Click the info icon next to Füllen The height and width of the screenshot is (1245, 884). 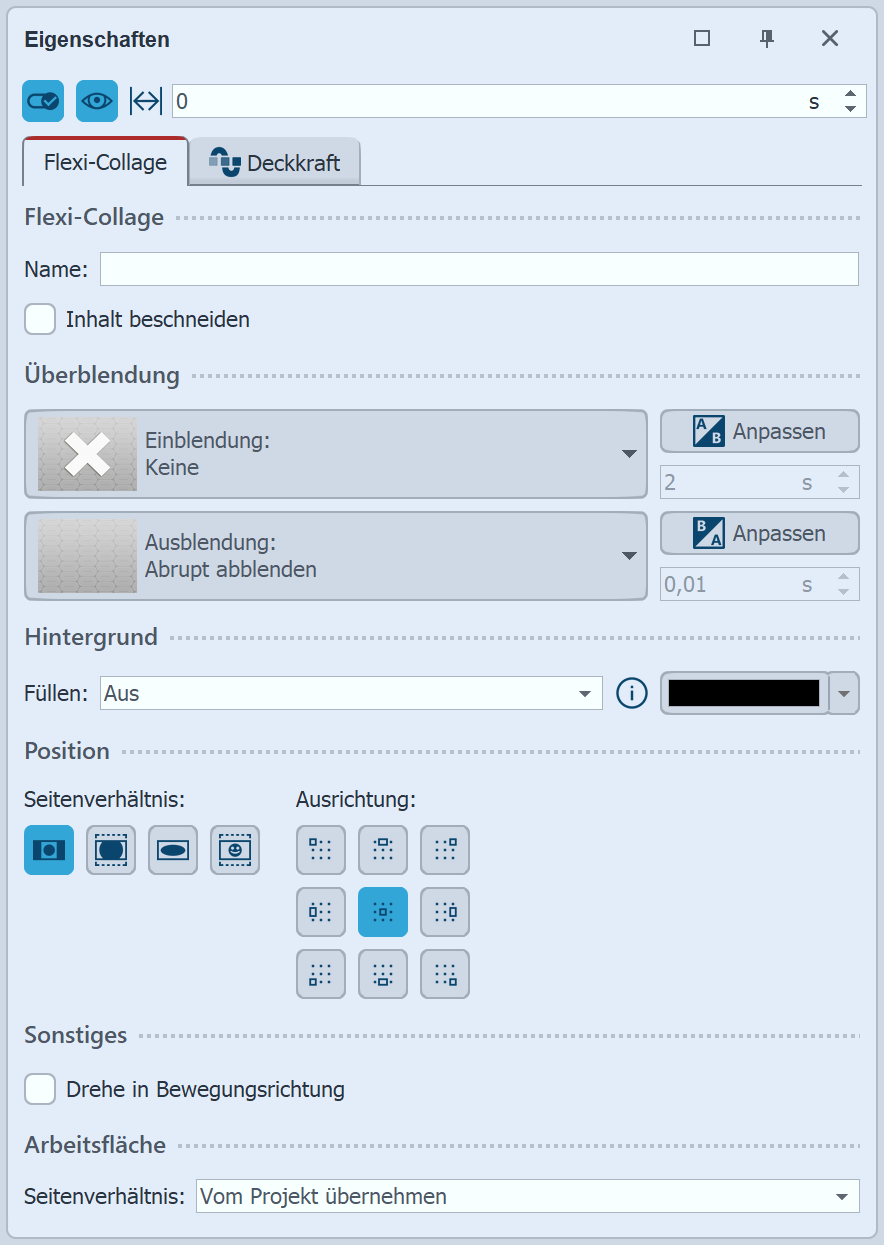point(631,692)
